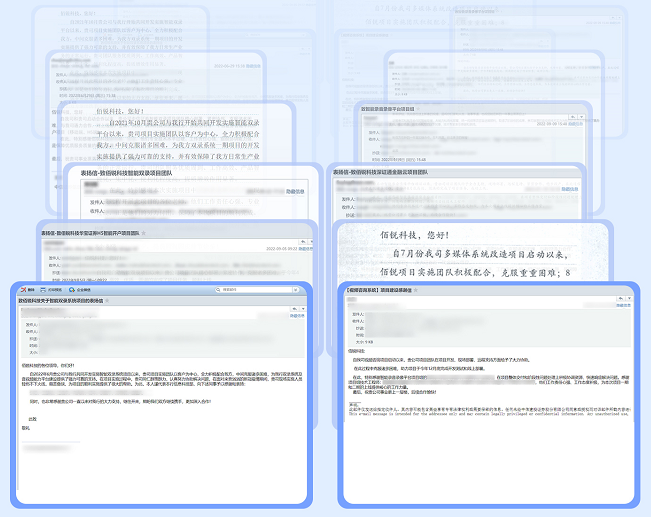Star the 【视频客服系统】 thank-you email
This screenshot has width=651, height=517.
[x=415, y=290]
